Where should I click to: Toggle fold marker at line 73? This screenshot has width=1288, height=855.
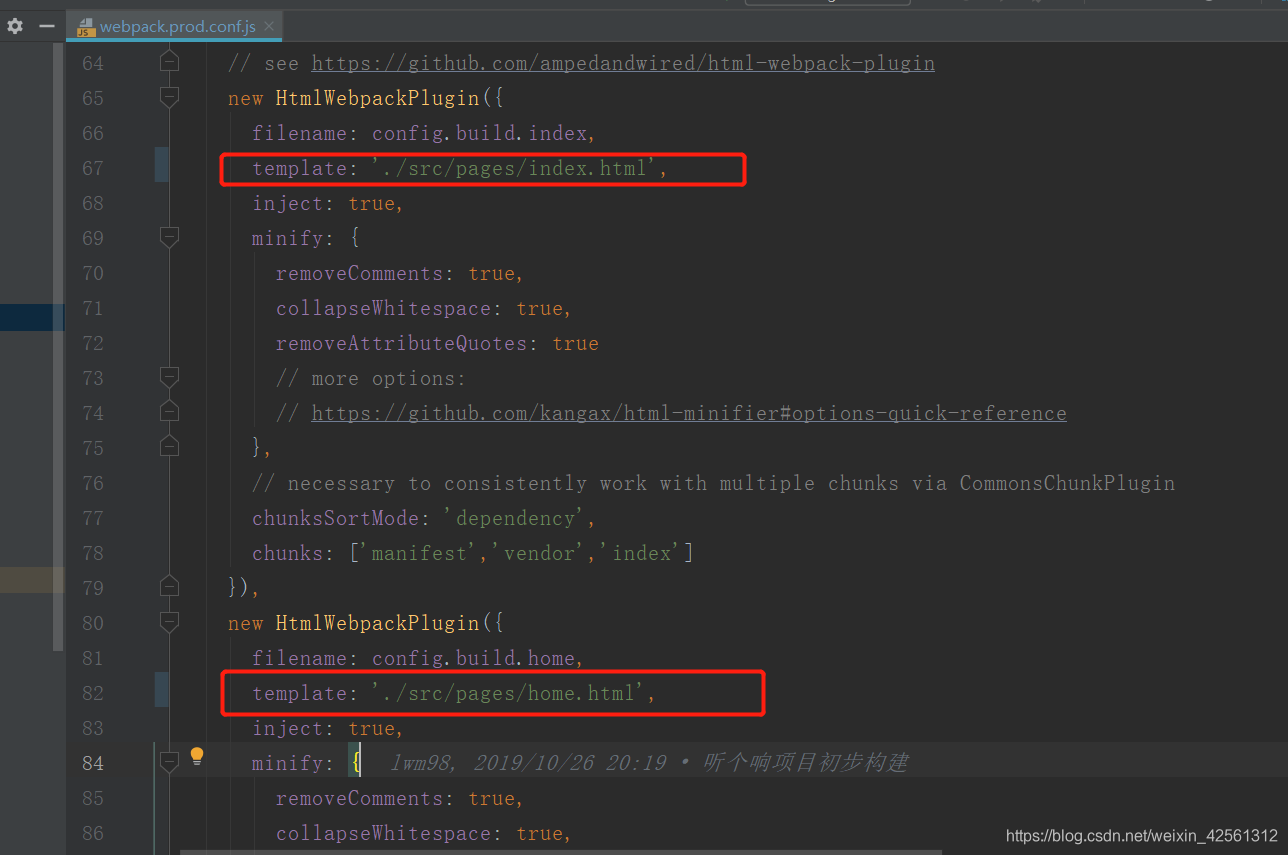pos(169,377)
